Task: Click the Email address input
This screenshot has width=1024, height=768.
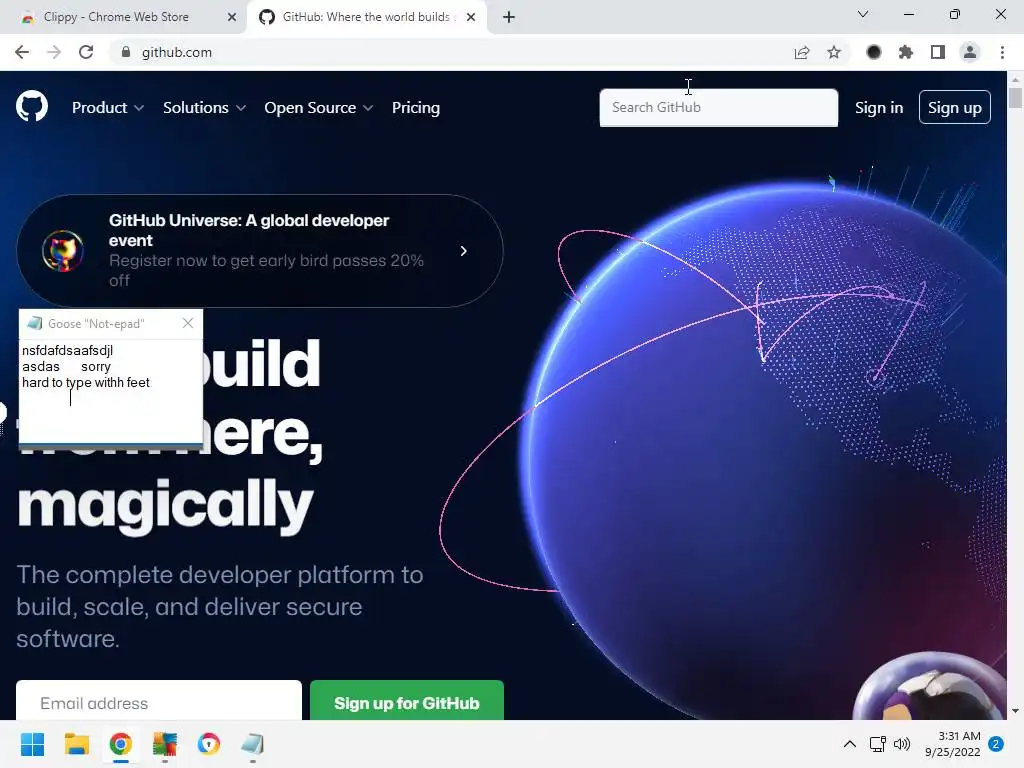Action: 159,703
